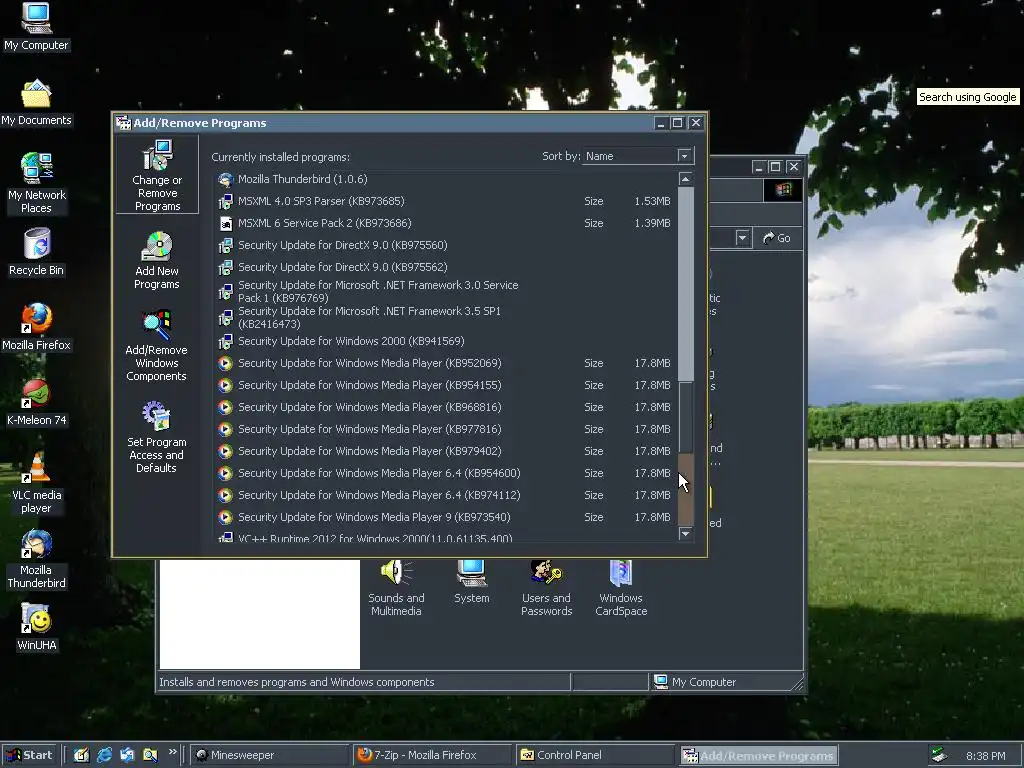Open My Network Places desktop icon

click(37, 183)
